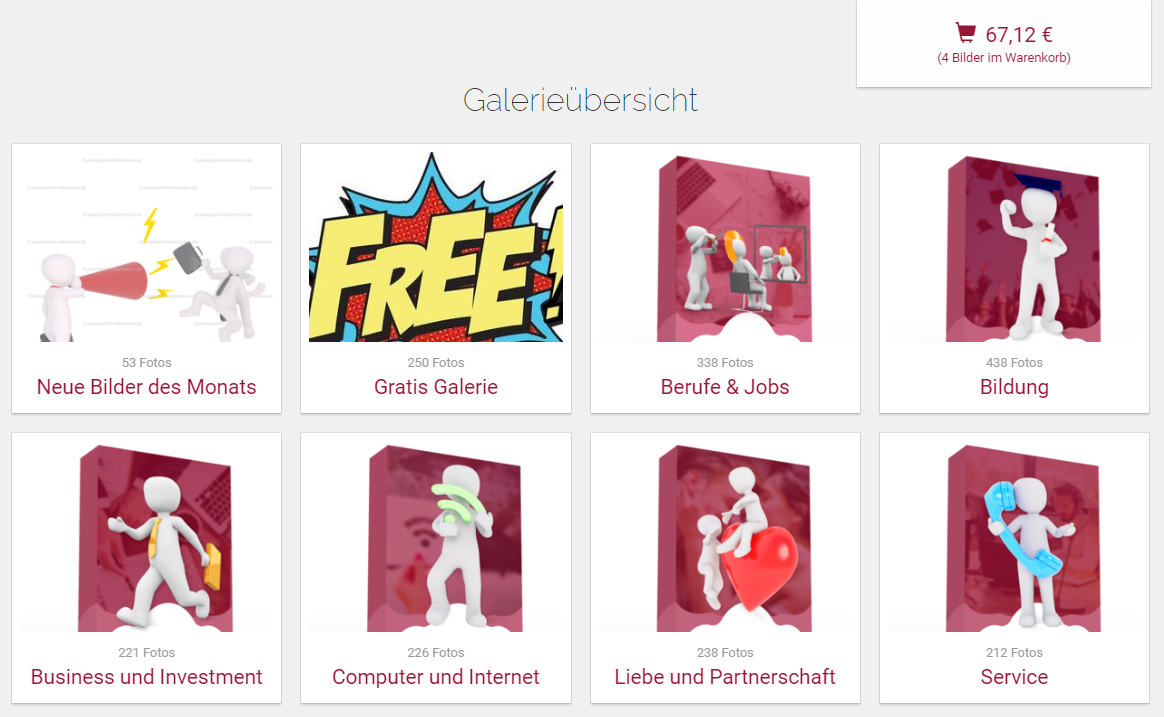Open the Gratis Galerie link

point(436,387)
